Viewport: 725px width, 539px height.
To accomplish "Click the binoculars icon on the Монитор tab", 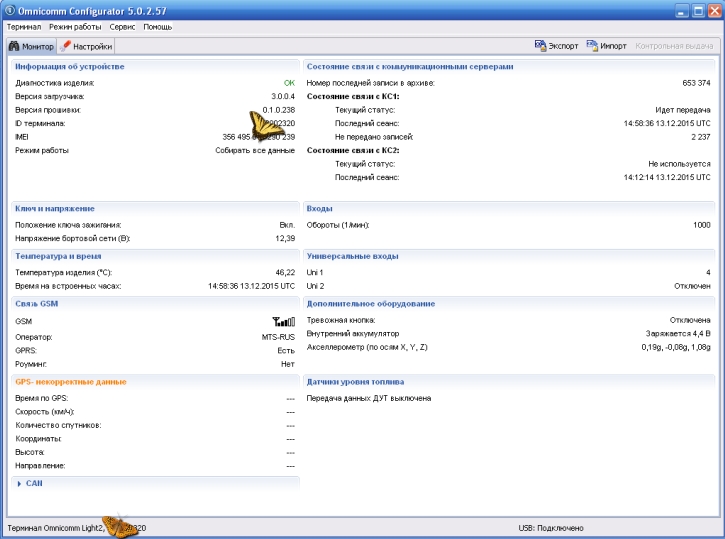I will click(14, 46).
